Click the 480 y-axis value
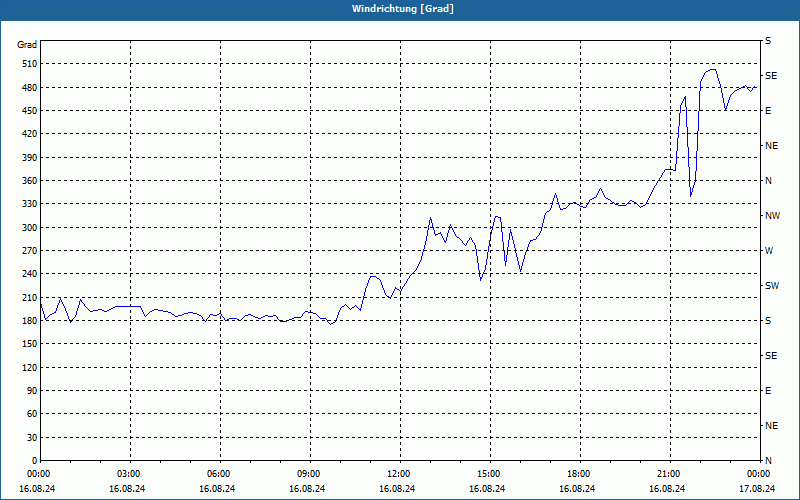Image resolution: width=800 pixels, height=500 pixels. point(30,88)
